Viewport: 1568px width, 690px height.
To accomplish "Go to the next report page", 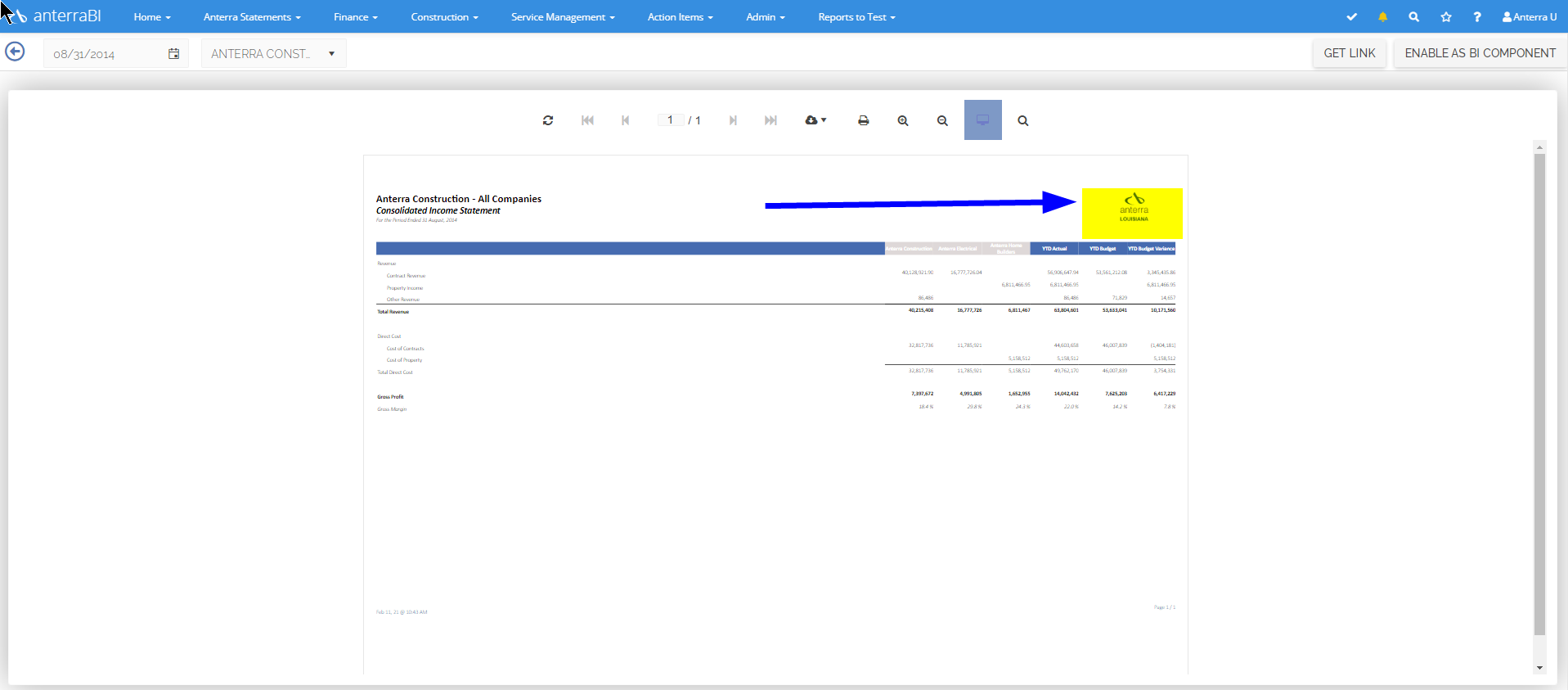I will coord(733,120).
